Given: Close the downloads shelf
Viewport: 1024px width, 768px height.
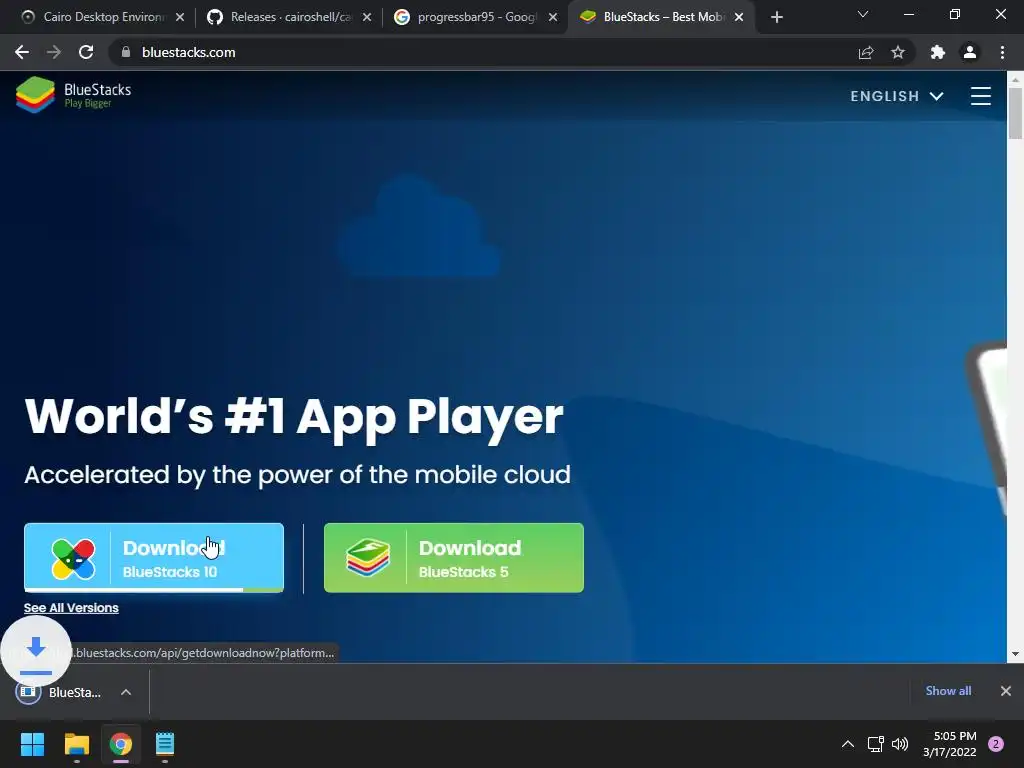Looking at the screenshot, I should [x=1006, y=691].
